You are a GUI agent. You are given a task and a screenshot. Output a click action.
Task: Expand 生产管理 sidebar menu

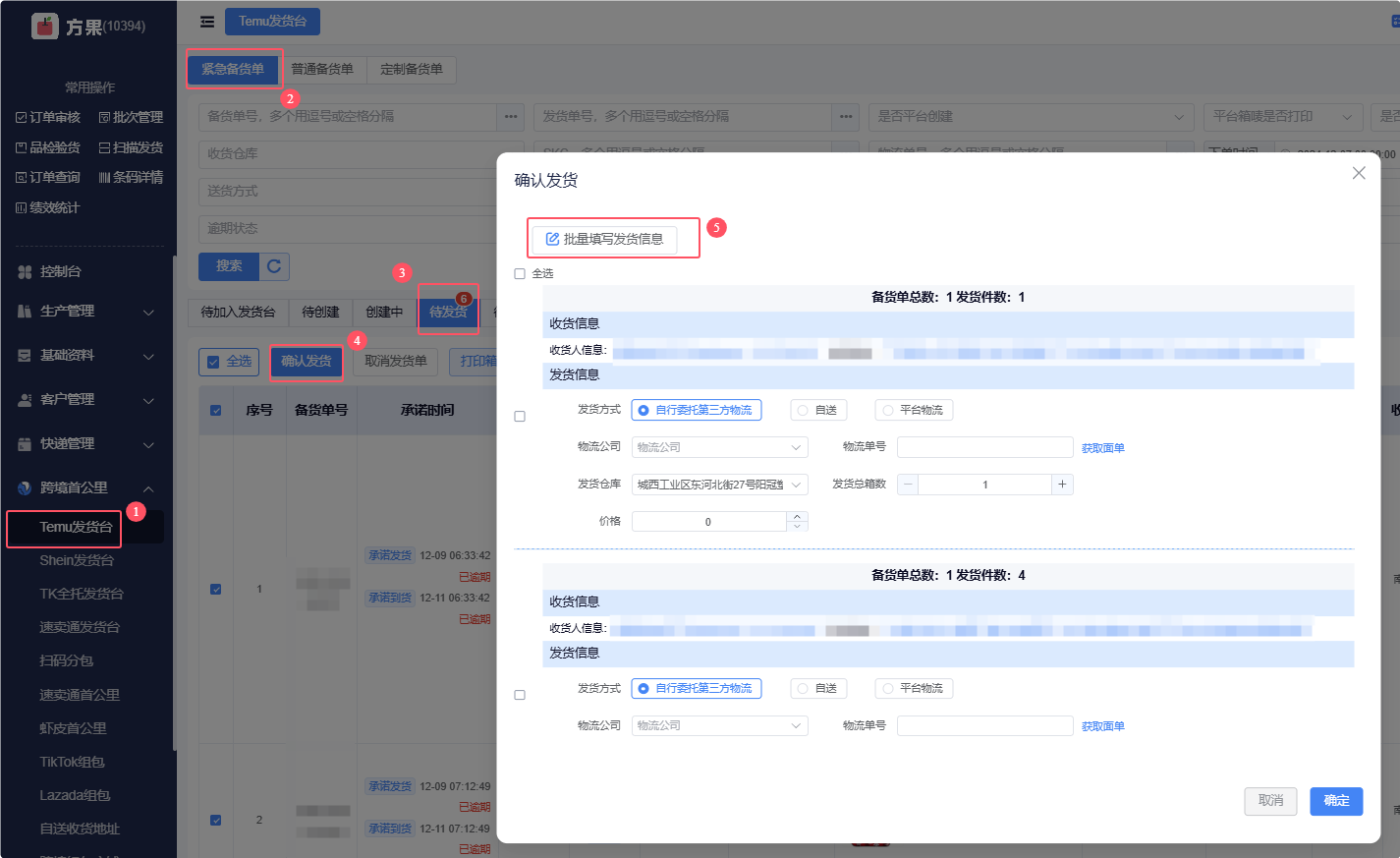pyautogui.click(x=86, y=312)
